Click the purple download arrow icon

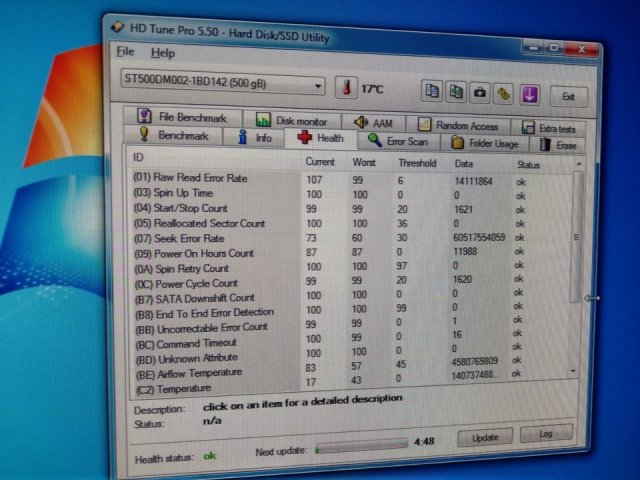click(x=529, y=95)
